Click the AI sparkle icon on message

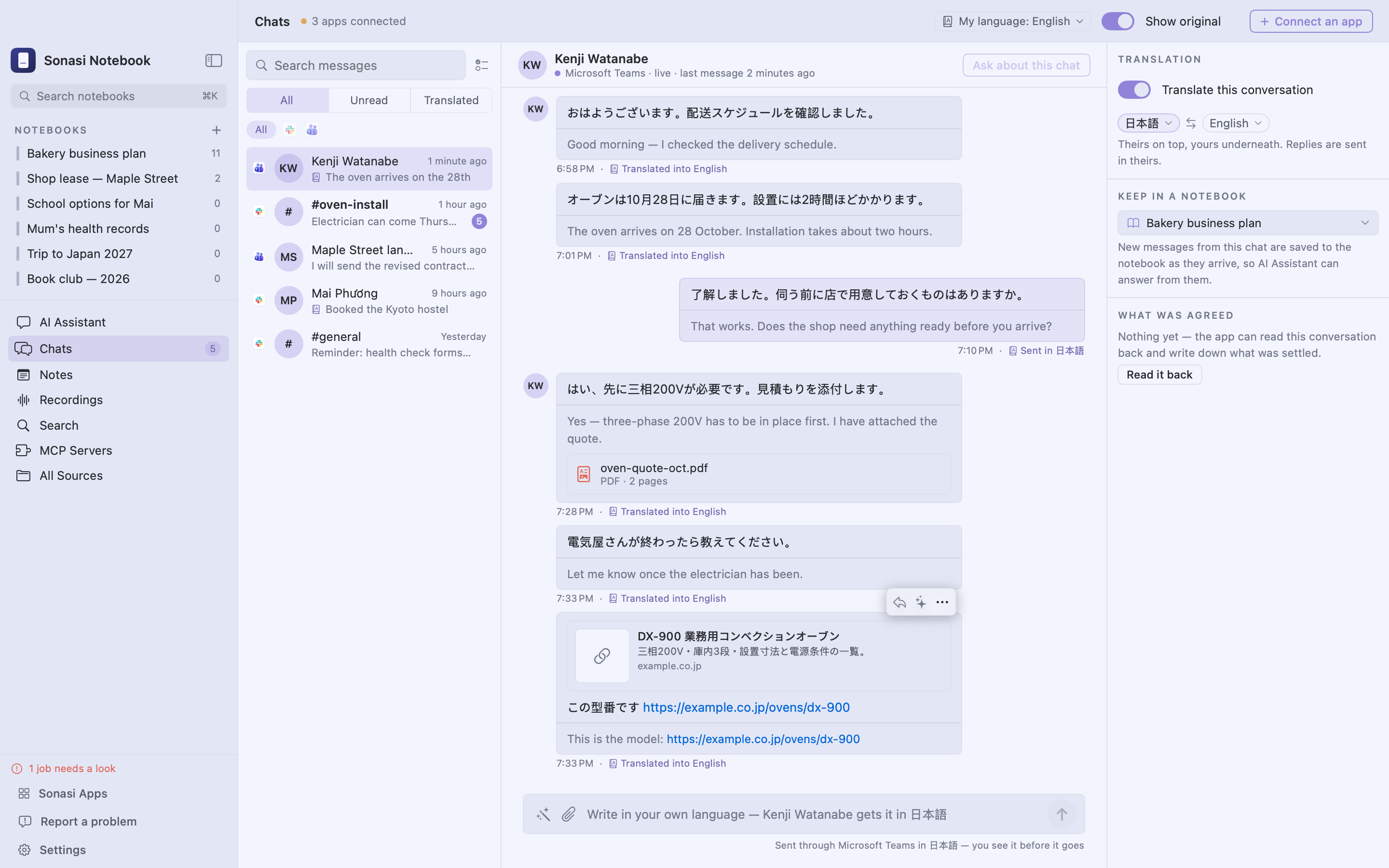pos(921,602)
